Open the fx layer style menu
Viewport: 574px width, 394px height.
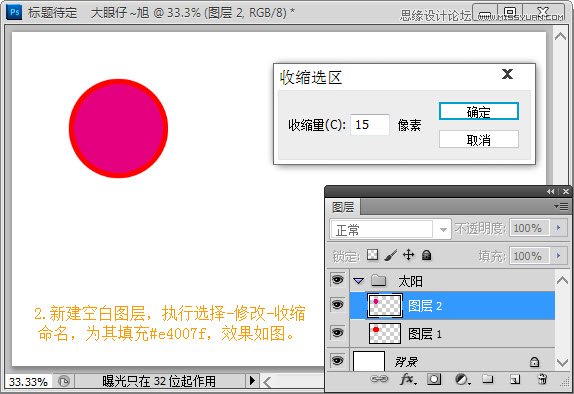tap(408, 379)
